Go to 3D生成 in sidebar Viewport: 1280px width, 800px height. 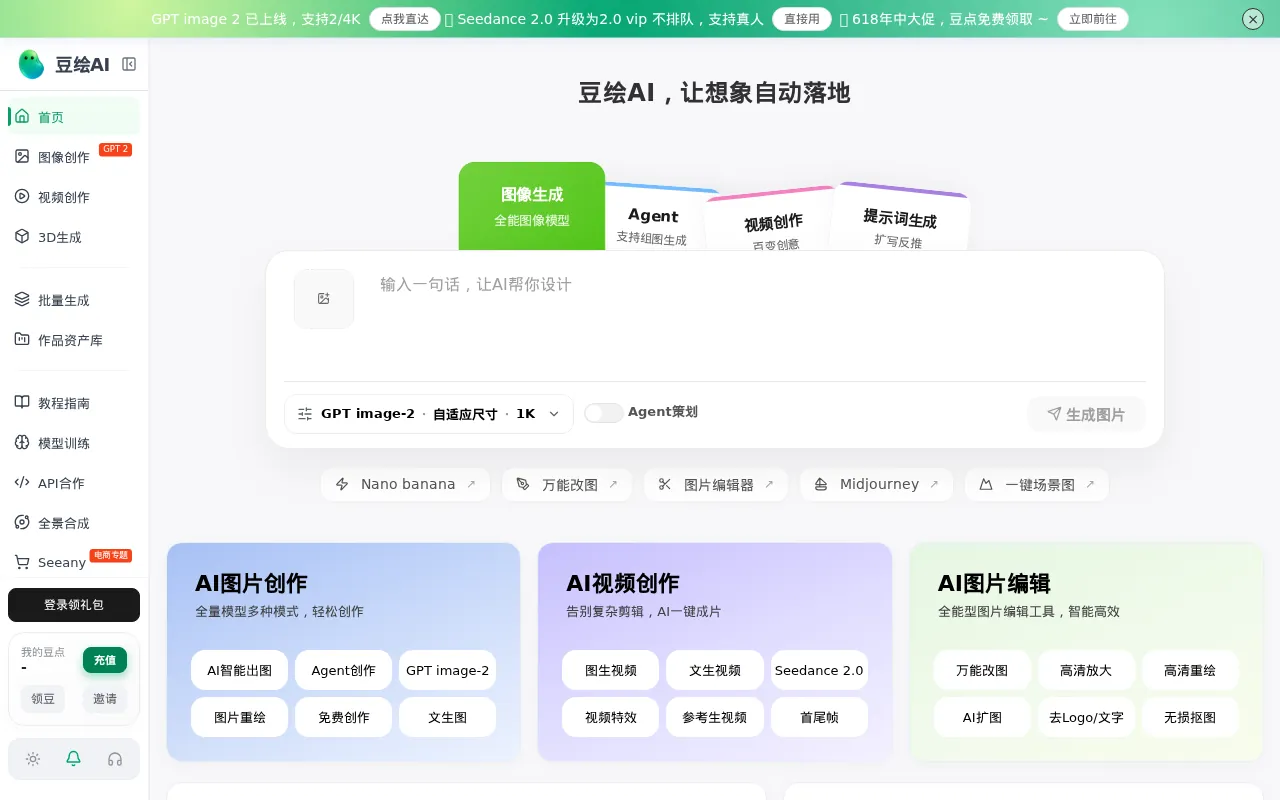click(74, 237)
